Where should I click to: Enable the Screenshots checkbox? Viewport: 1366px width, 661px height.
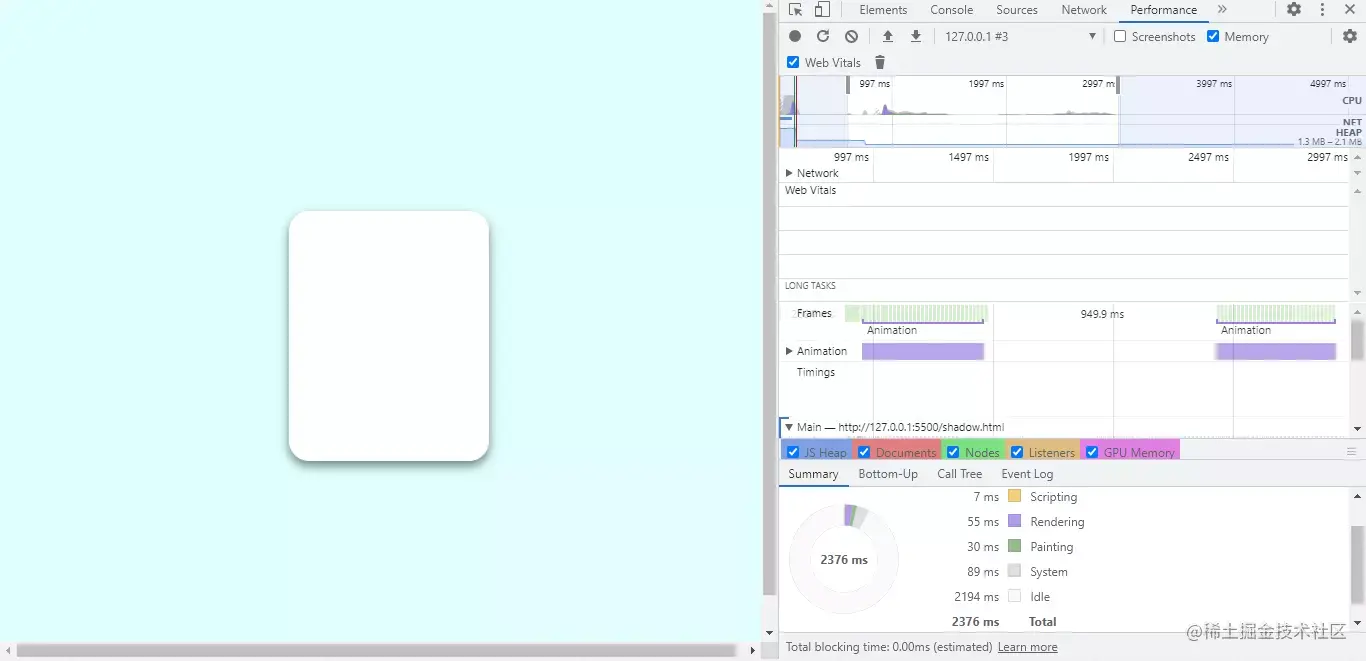tap(1120, 36)
